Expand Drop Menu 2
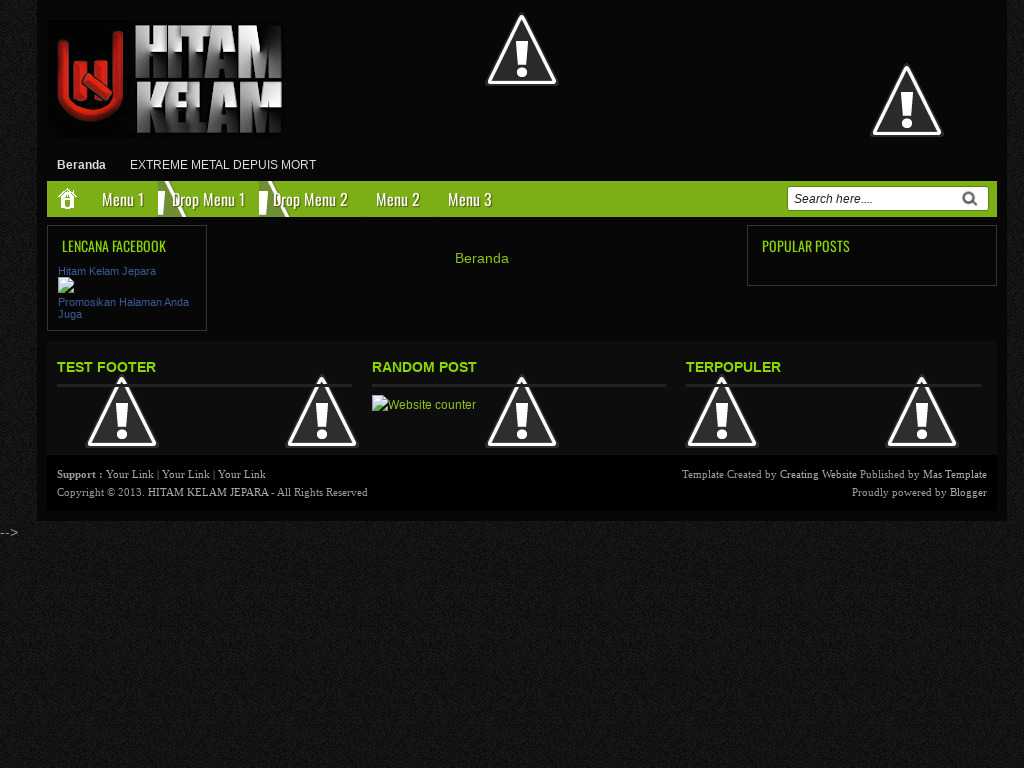Viewport: 1024px width, 768px height. pos(310,200)
